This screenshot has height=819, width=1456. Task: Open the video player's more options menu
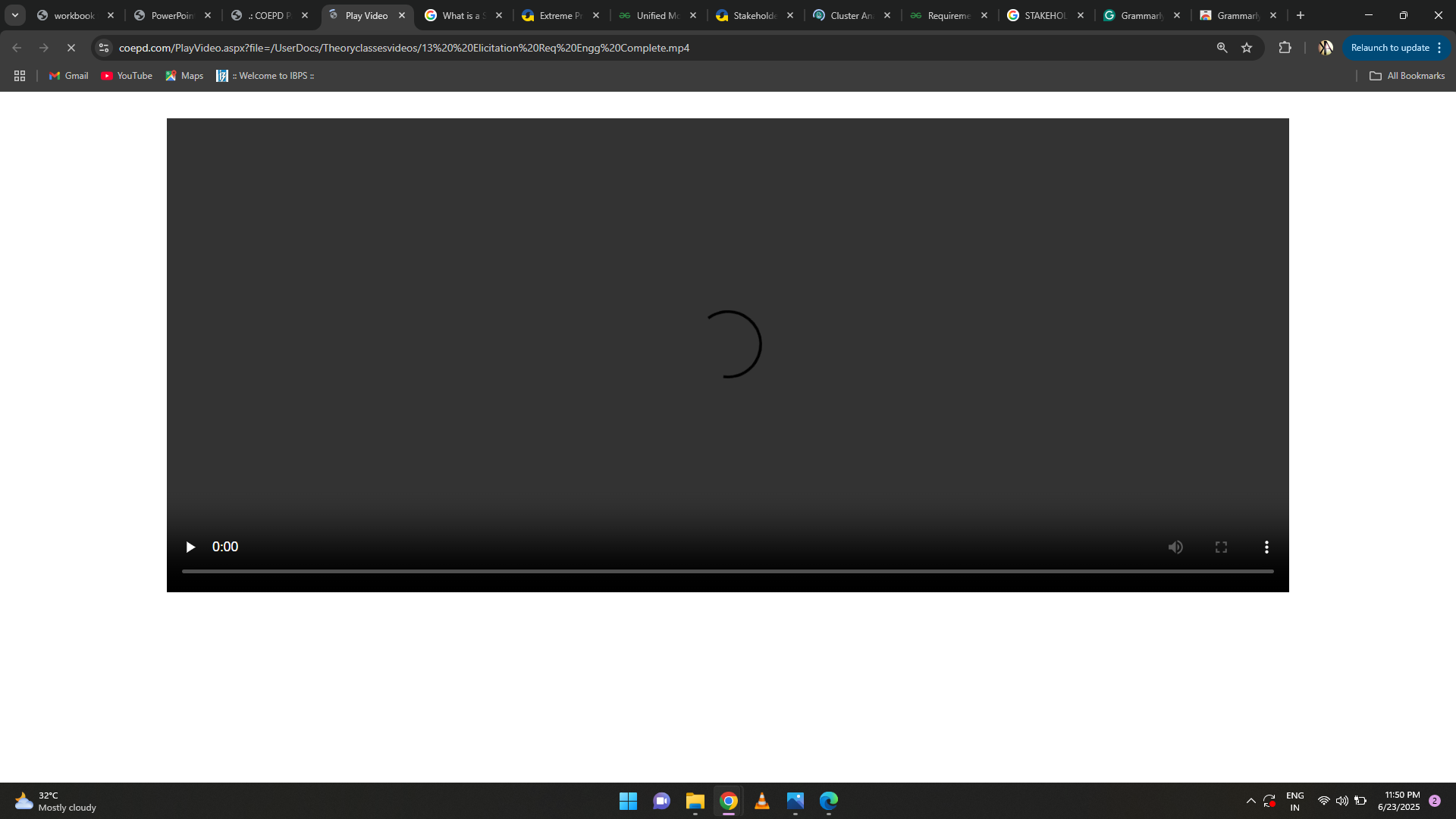click(1266, 547)
